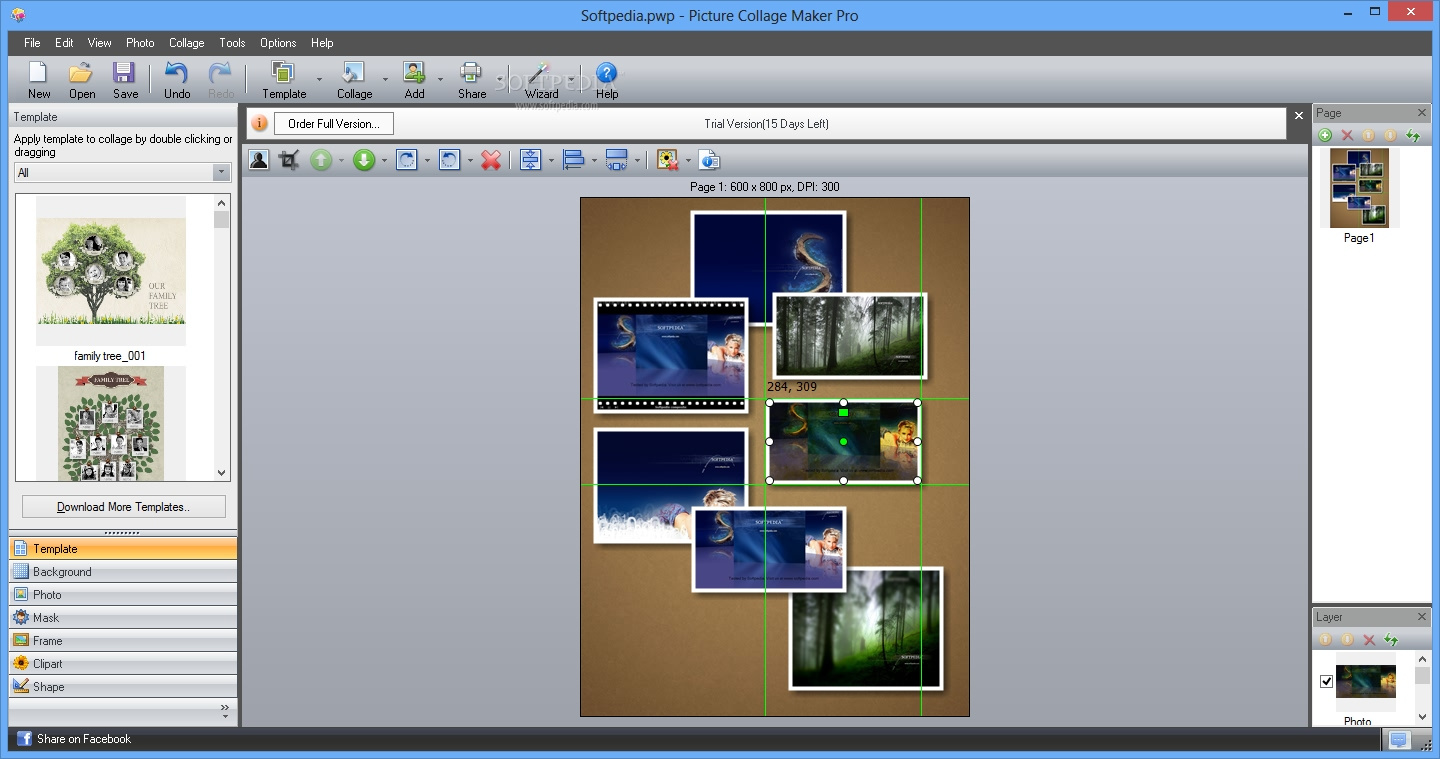Click the crop photo tool icon
Image resolution: width=1440 pixels, height=759 pixels.
point(289,160)
